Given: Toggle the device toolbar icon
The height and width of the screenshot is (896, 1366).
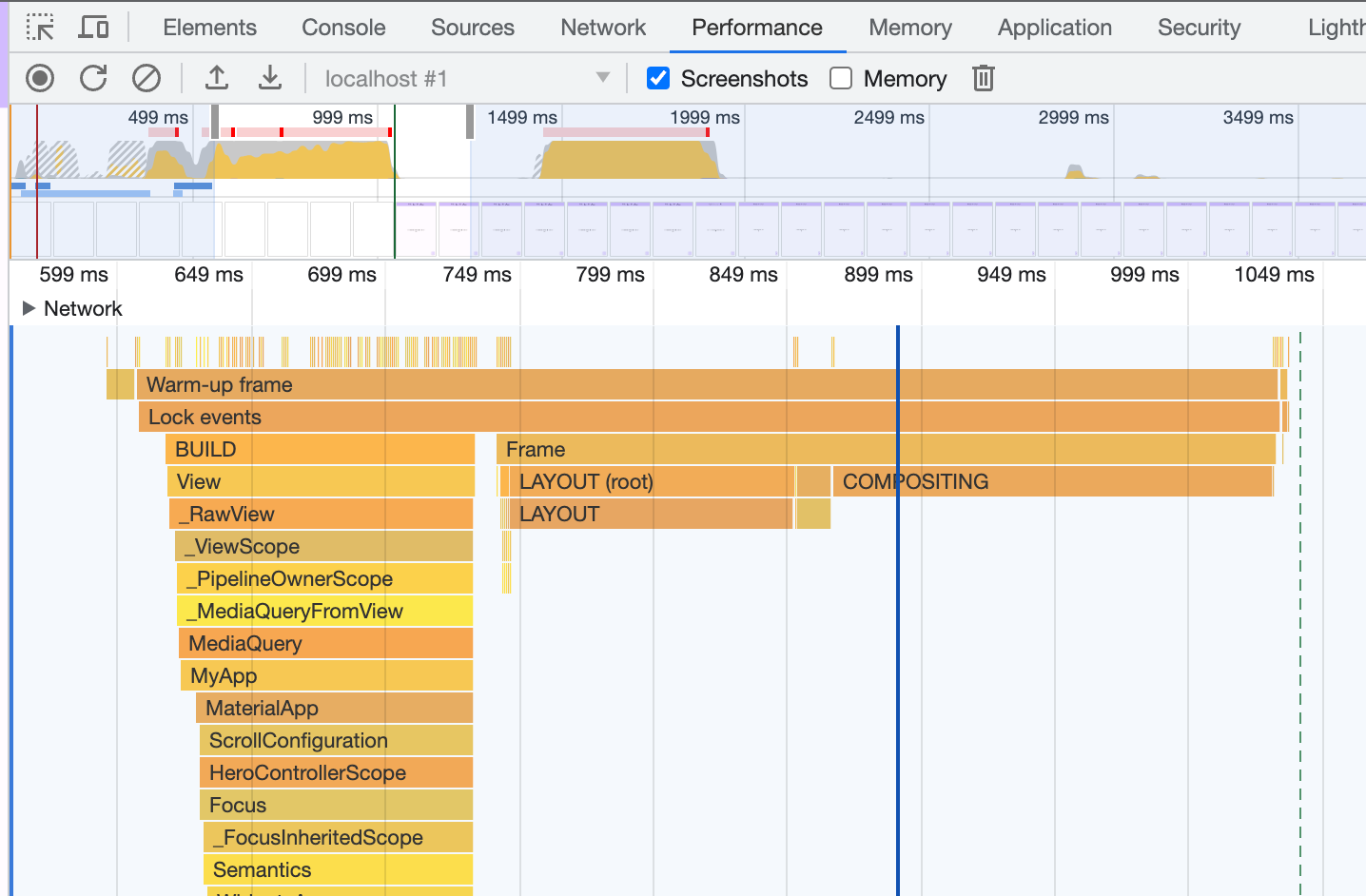Looking at the screenshot, I should pyautogui.click(x=93, y=28).
